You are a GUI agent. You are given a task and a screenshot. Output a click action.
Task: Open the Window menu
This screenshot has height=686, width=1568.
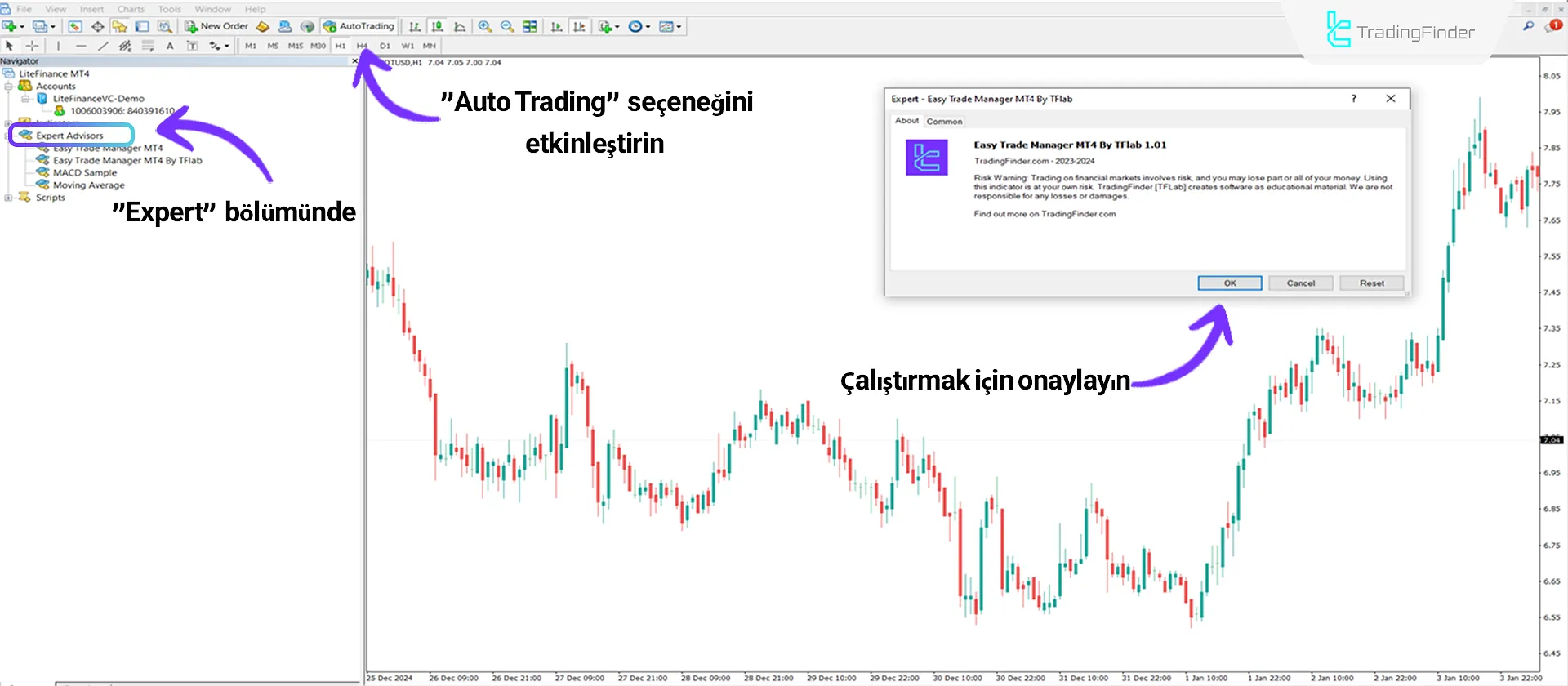point(212,9)
